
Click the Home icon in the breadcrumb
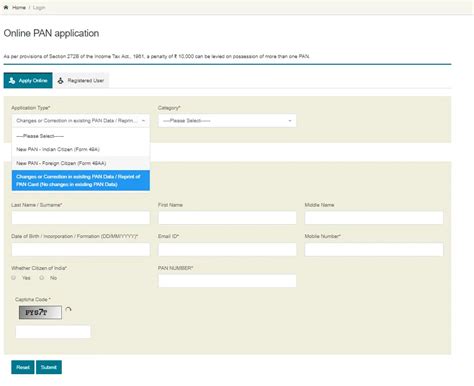6,7
